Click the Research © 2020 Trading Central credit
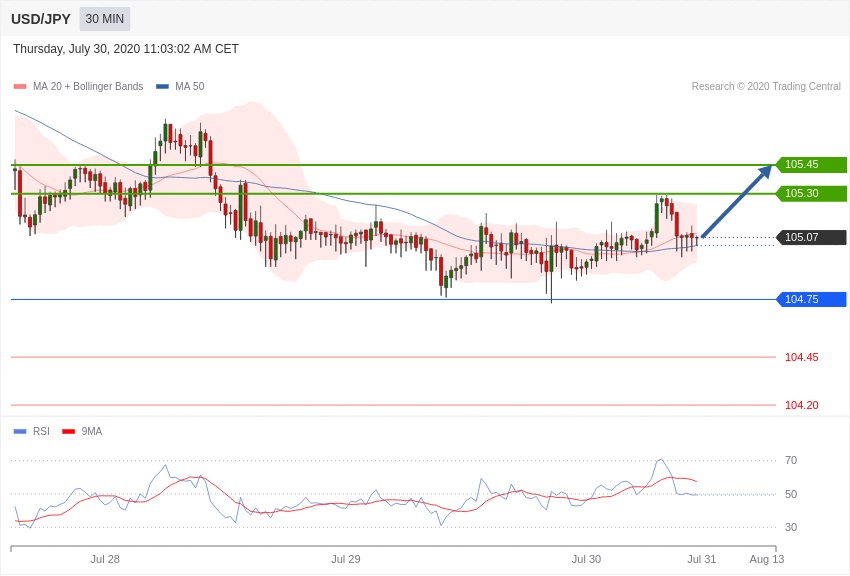The image size is (850, 576). pos(766,87)
